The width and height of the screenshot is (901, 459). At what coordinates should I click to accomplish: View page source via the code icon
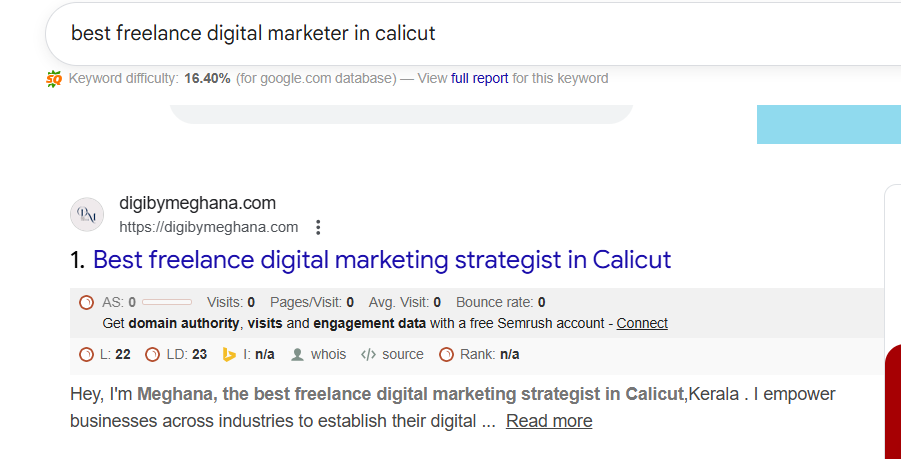point(368,354)
